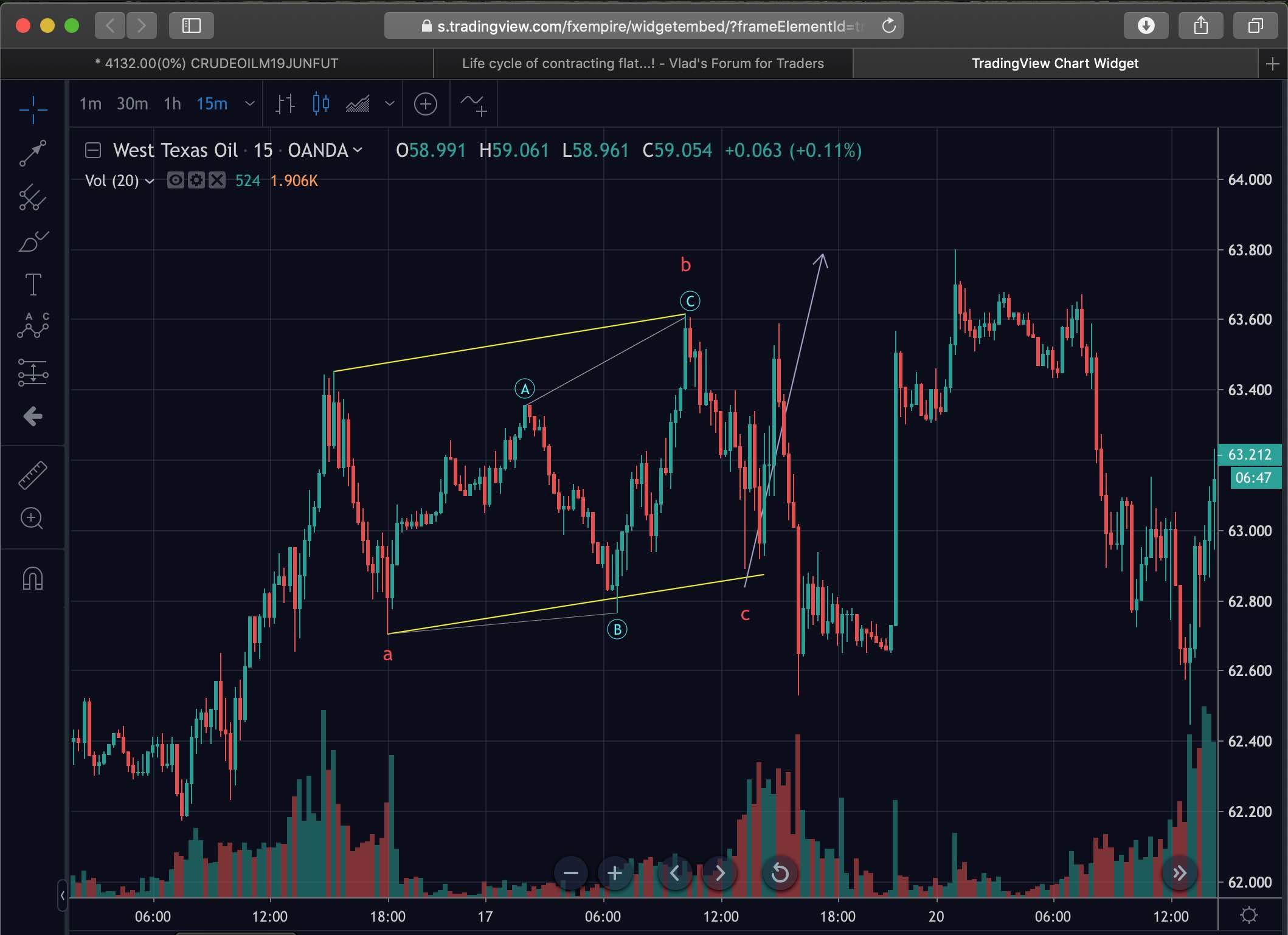Viewport: 1288px width, 935px height.
Task: Click the 1h timeframe button
Action: point(172,104)
